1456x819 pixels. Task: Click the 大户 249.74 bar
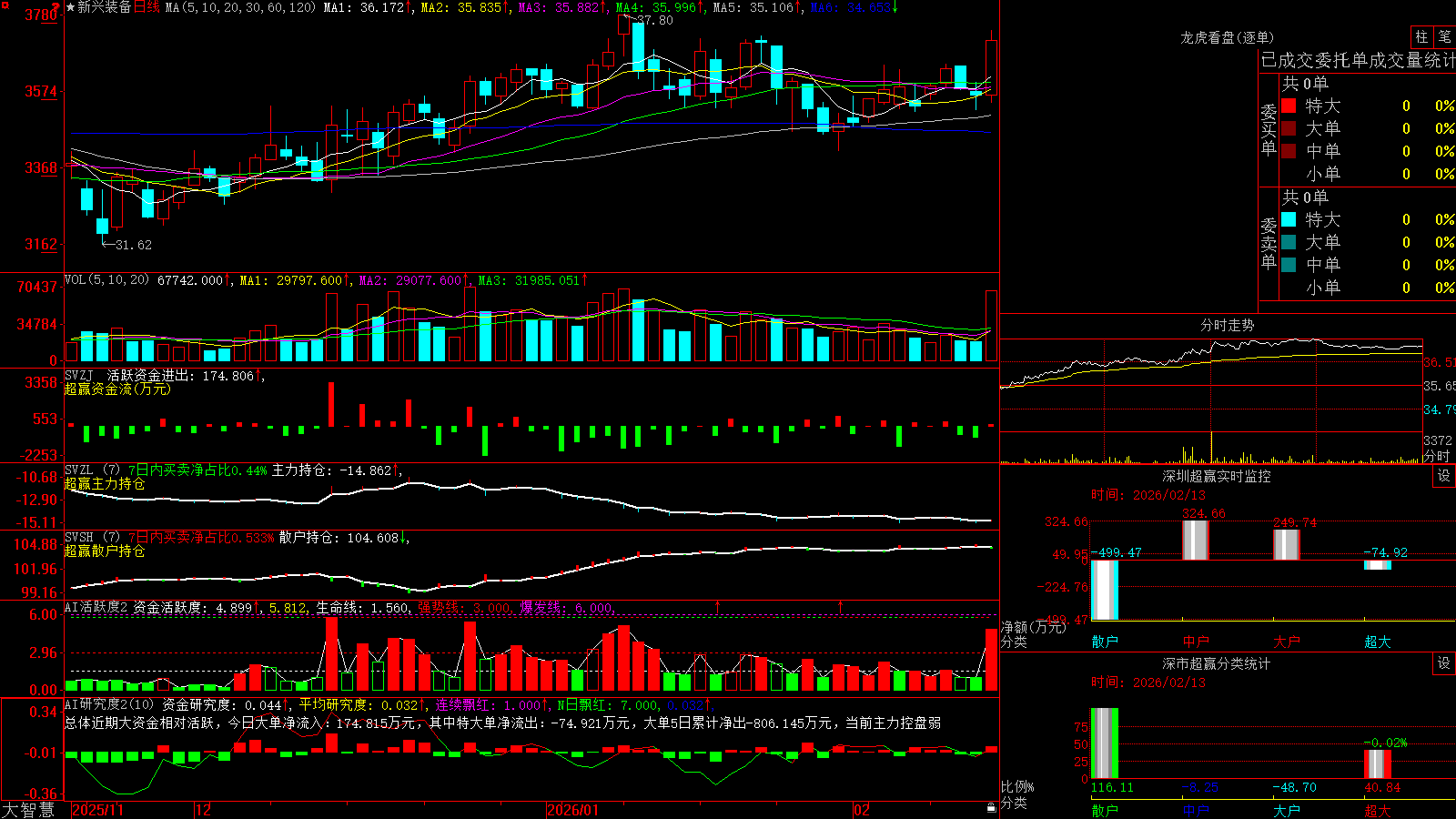pos(1287,545)
